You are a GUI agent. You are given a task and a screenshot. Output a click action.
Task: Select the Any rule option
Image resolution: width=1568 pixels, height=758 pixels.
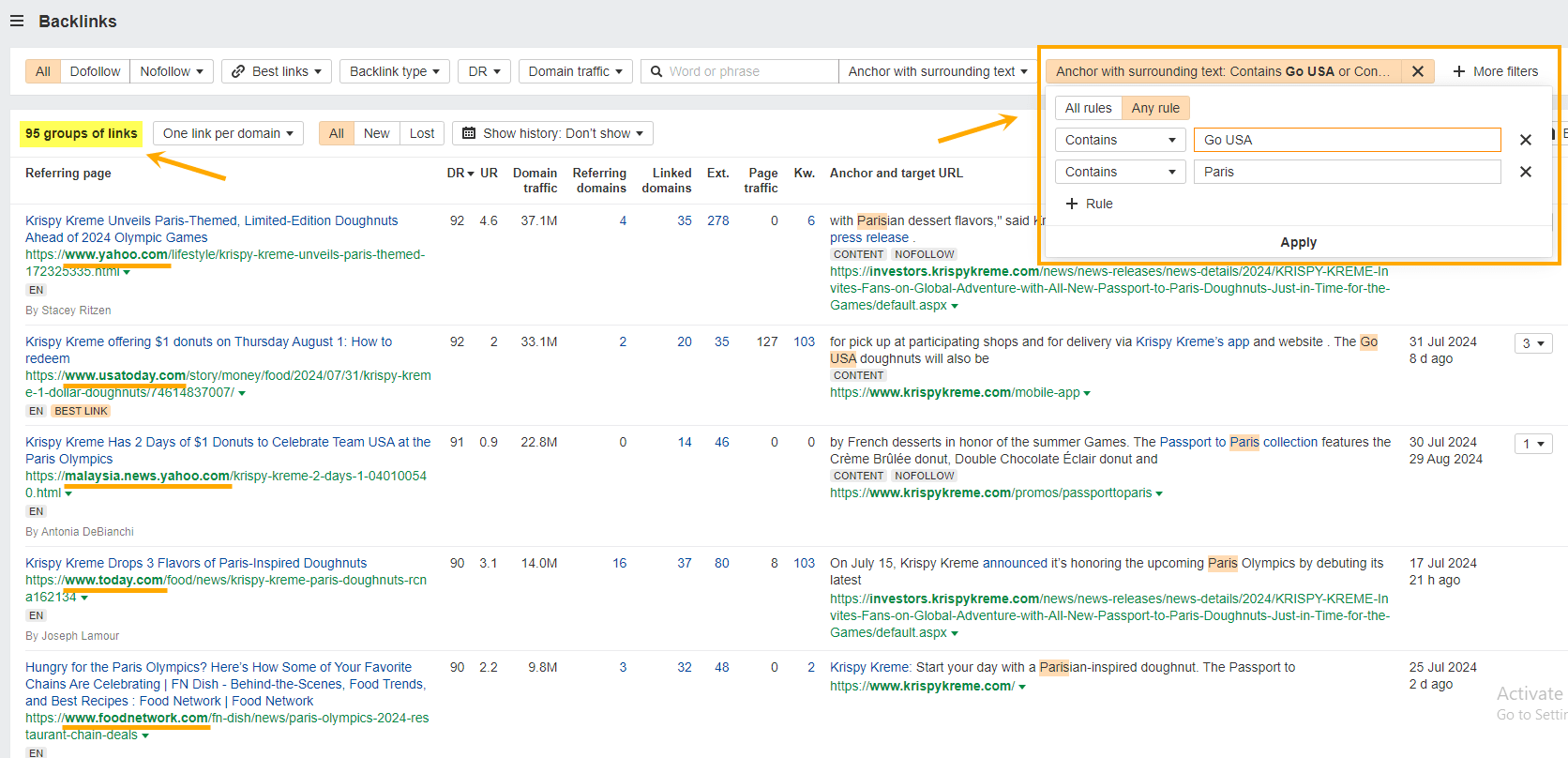[1154, 108]
